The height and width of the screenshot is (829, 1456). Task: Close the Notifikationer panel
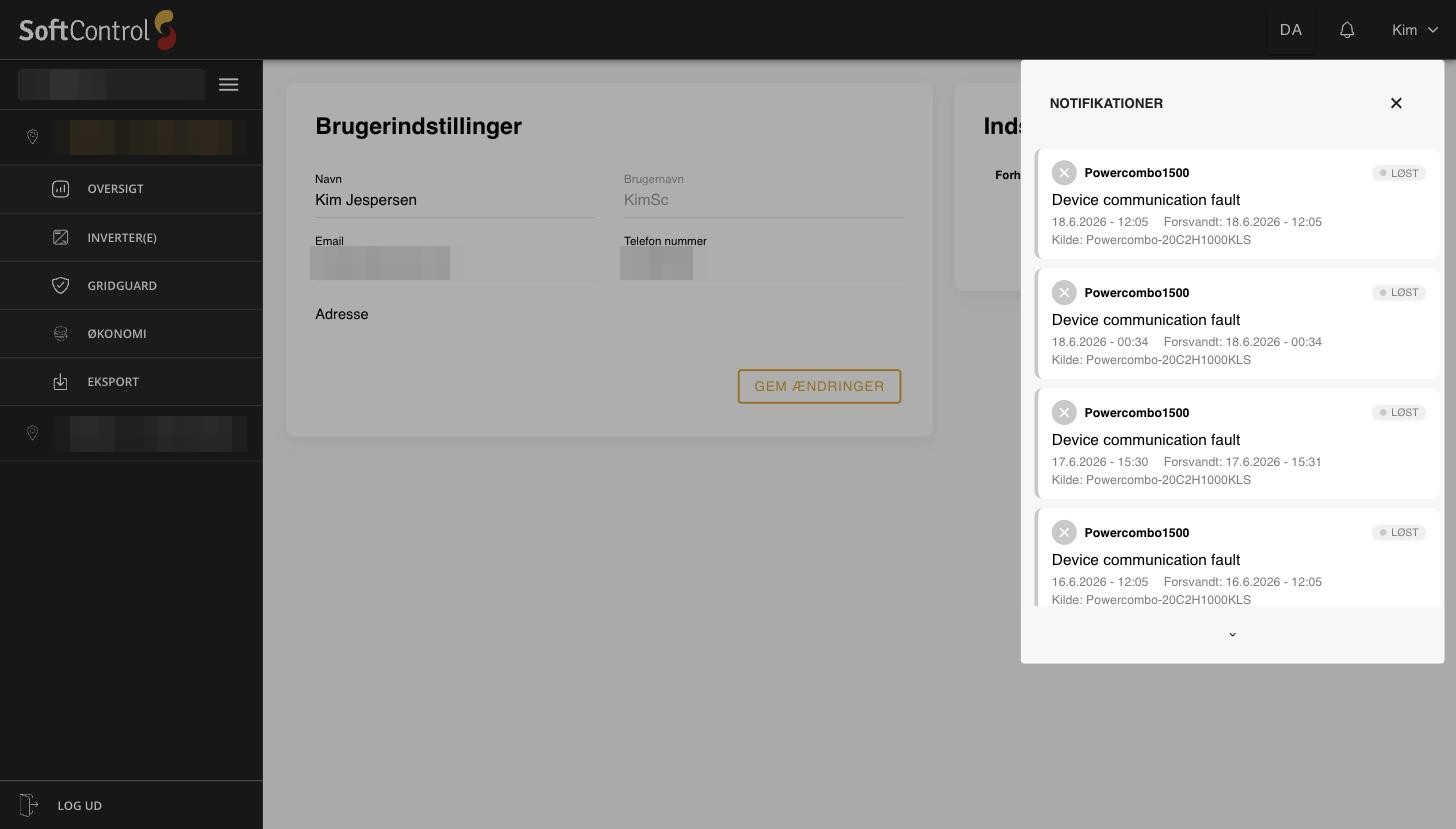click(1396, 103)
